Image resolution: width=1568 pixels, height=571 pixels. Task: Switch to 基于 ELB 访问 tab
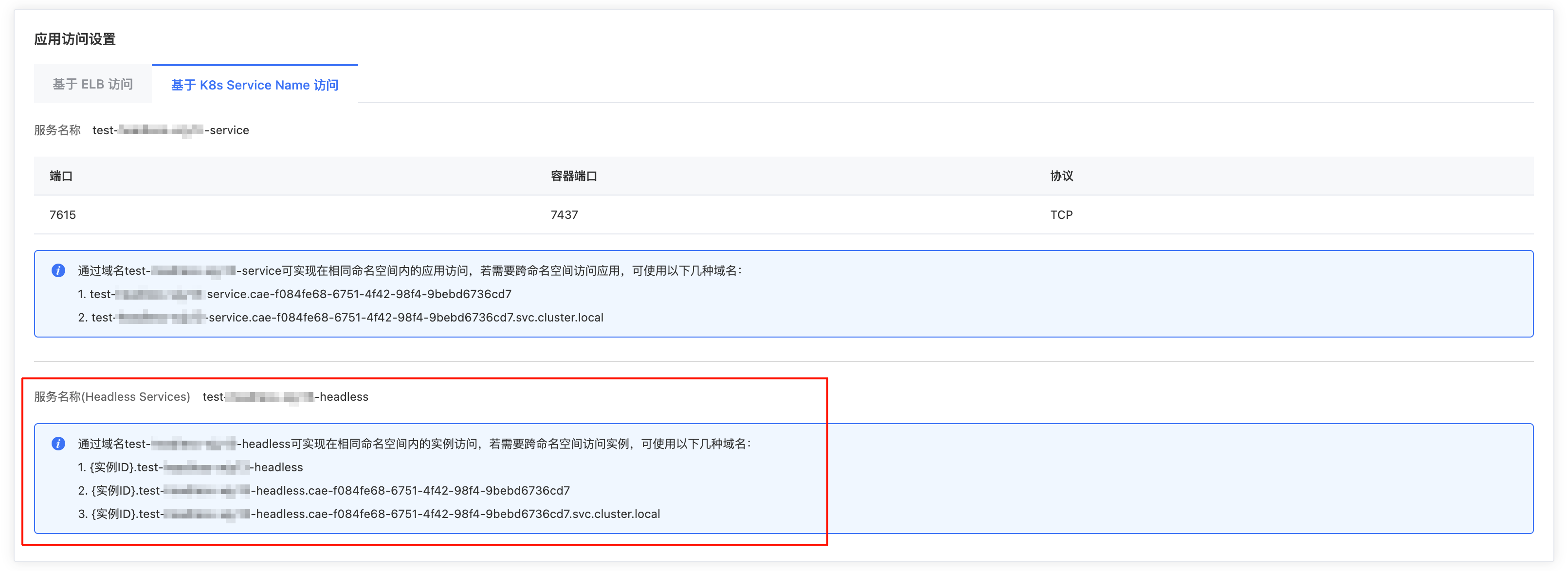click(92, 84)
